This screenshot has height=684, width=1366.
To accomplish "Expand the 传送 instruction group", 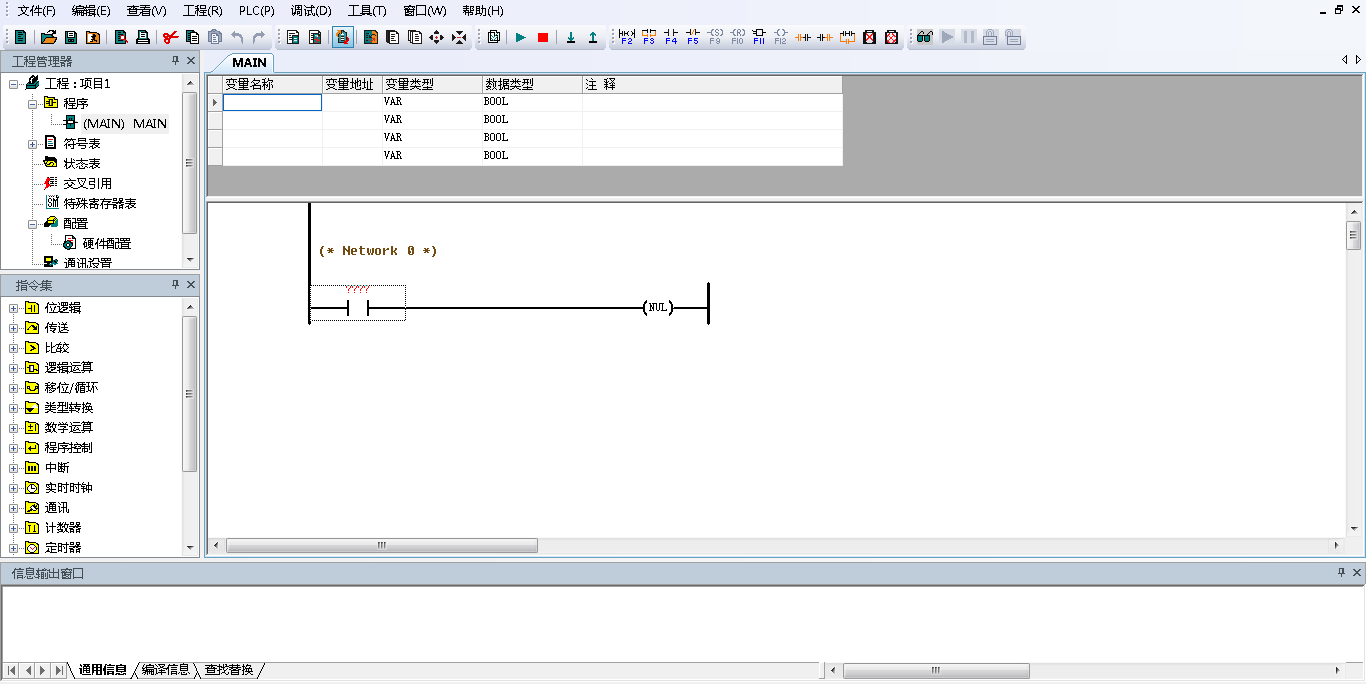I will [x=14, y=328].
